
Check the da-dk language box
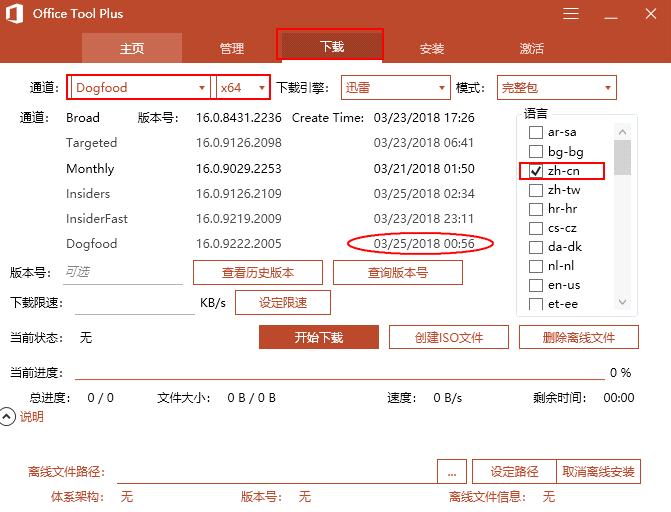(x=535, y=247)
